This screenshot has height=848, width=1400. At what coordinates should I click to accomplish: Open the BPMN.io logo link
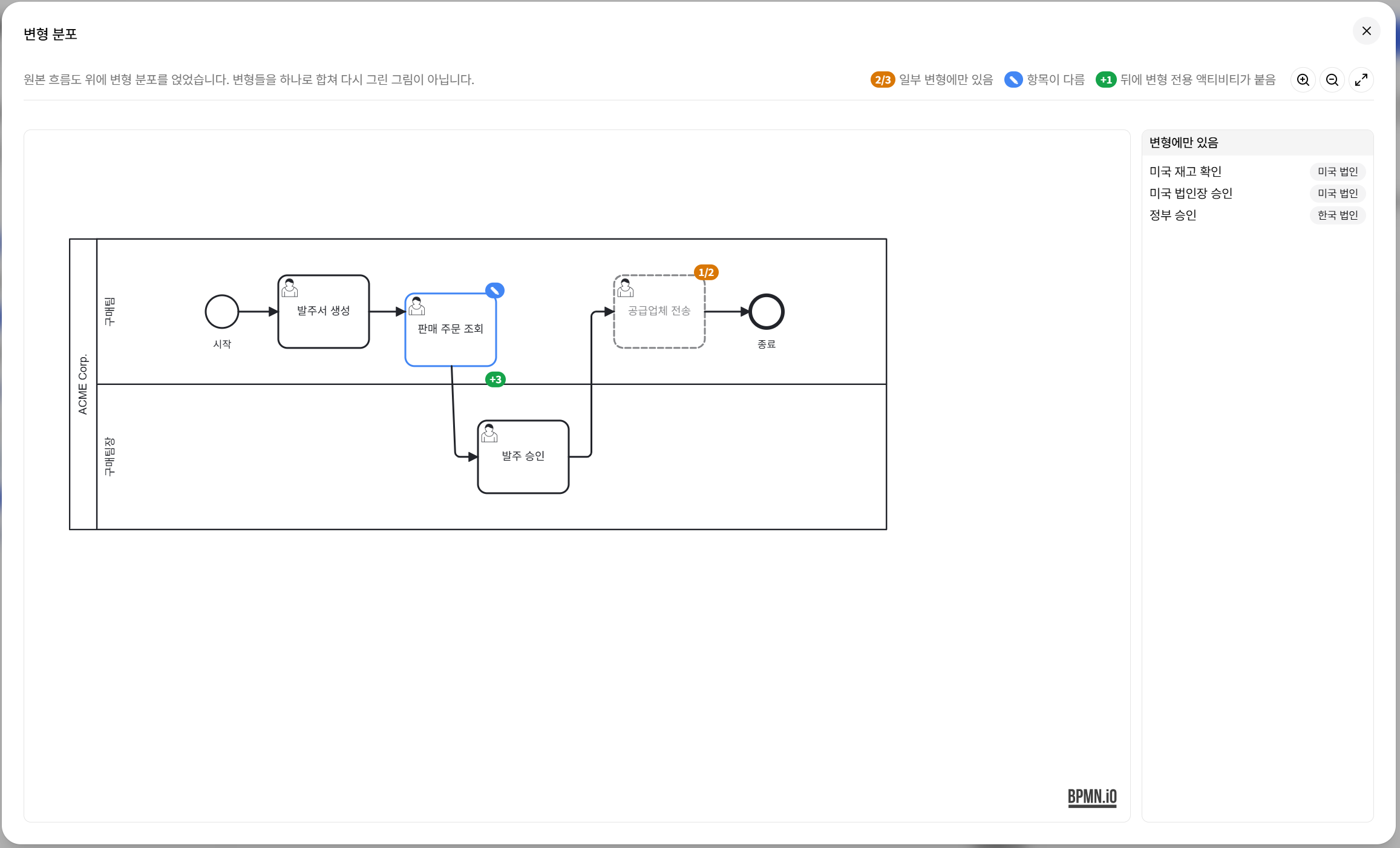[x=1092, y=797]
